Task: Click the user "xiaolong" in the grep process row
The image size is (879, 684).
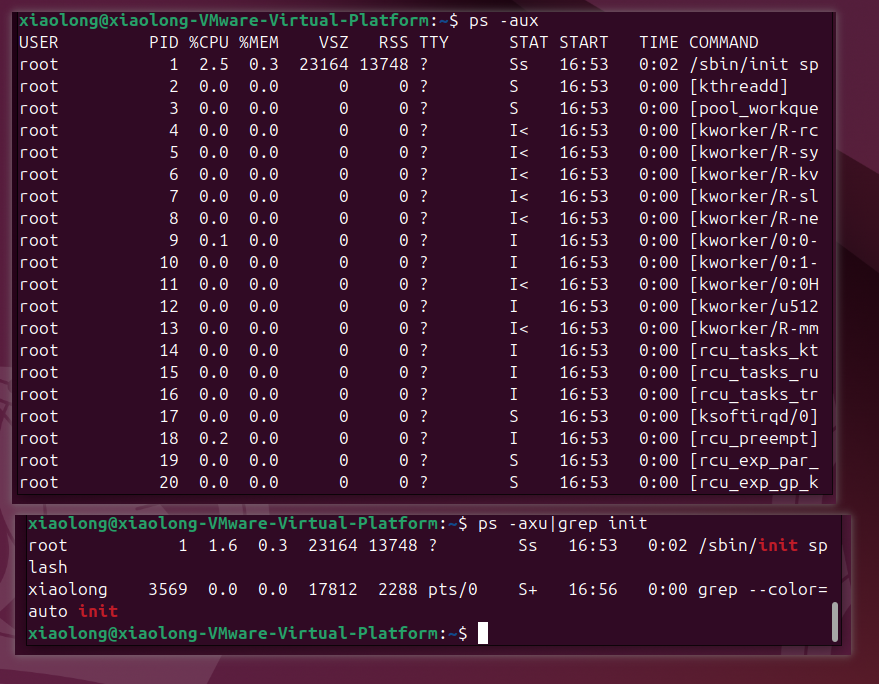Action: coord(68,589)
